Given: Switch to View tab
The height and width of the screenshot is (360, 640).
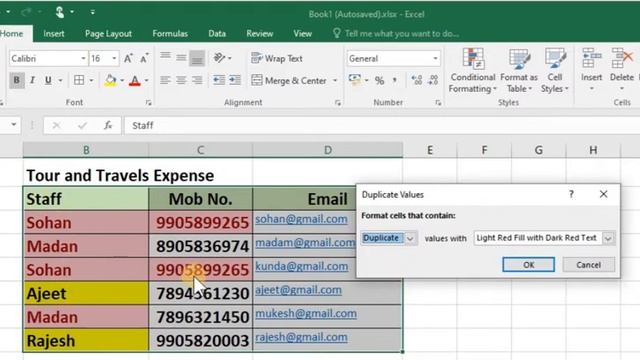Looking at the screenshot, I should click(302, 33).
